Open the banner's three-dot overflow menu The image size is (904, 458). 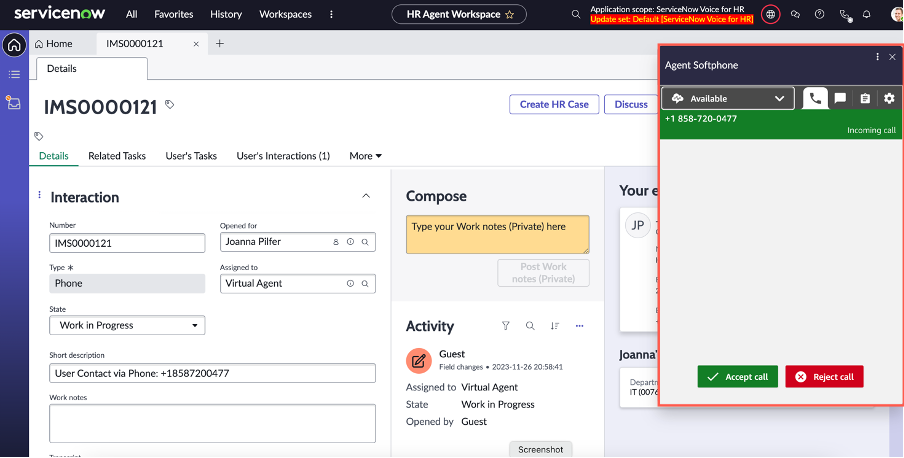click(332, 14)
